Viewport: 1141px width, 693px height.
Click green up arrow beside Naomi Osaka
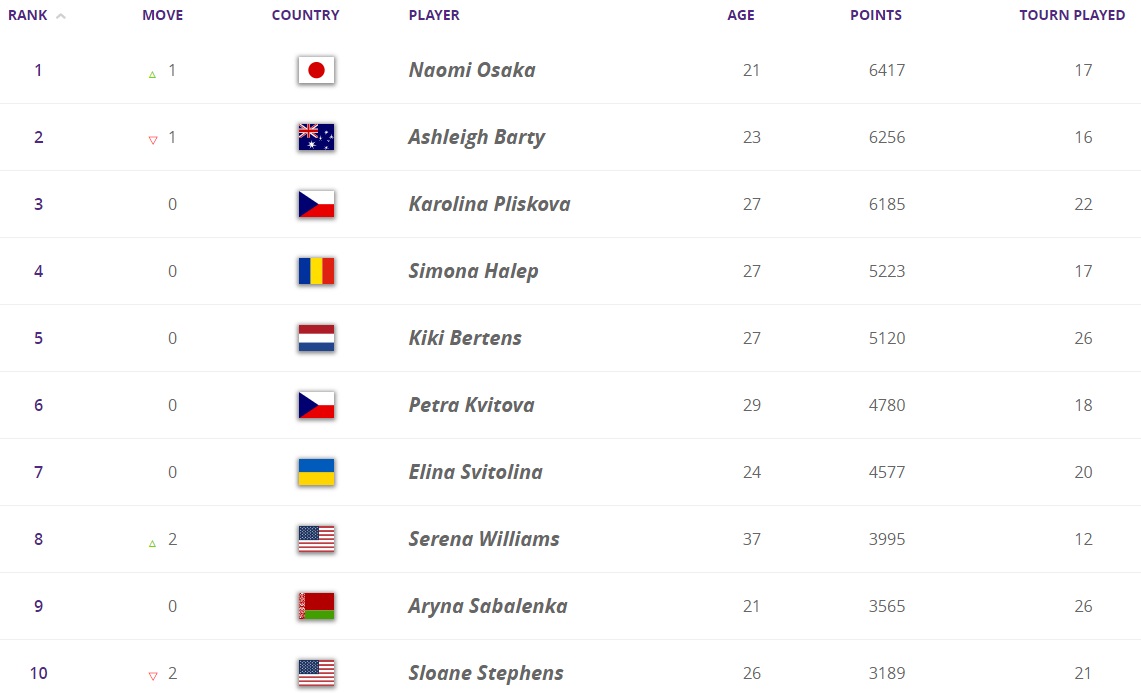click(x=152, y=74)
